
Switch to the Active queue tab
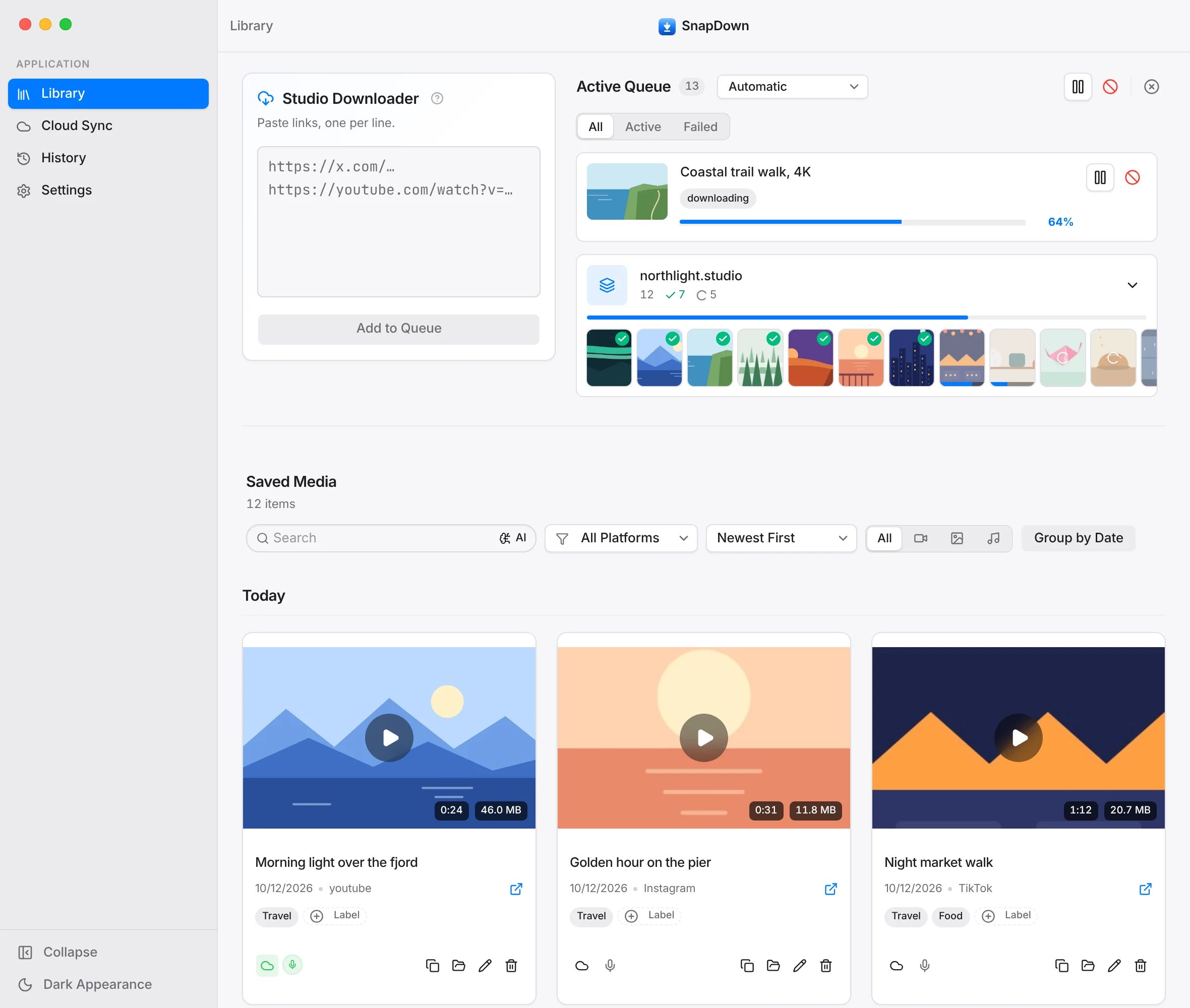pyautogui.click(x=642, y=127)
